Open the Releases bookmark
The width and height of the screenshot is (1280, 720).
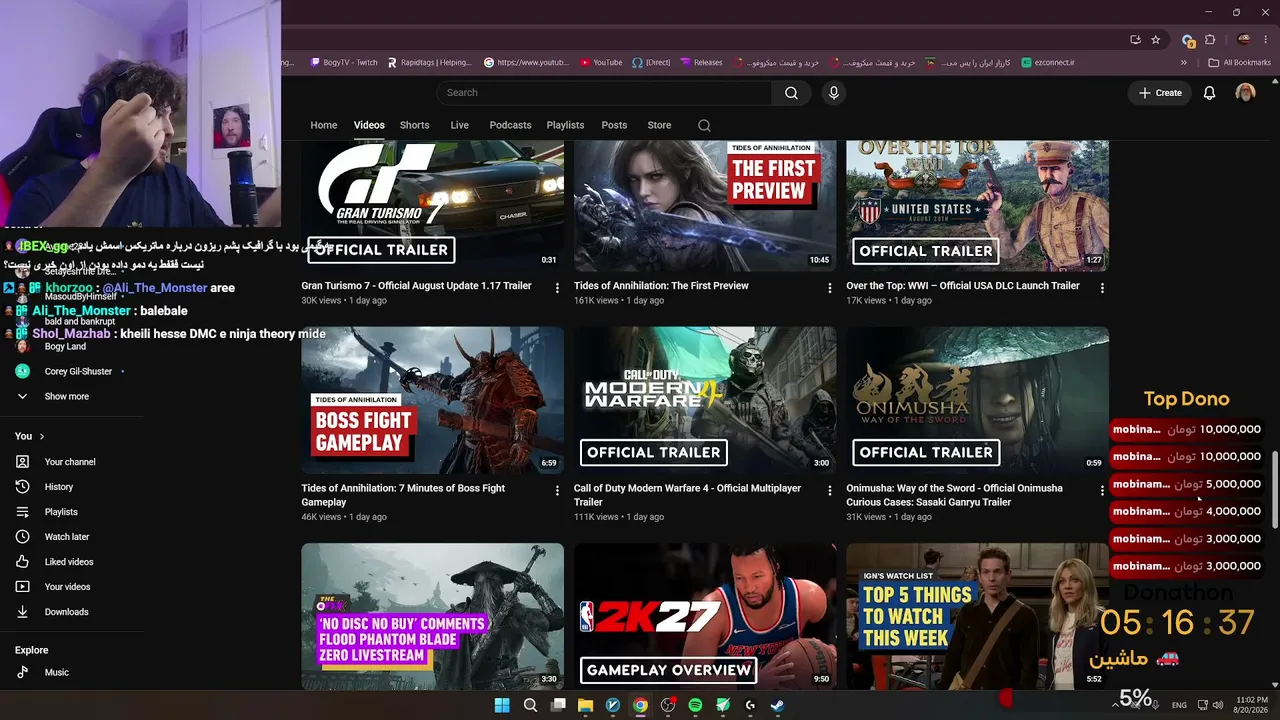coord(701,62)
